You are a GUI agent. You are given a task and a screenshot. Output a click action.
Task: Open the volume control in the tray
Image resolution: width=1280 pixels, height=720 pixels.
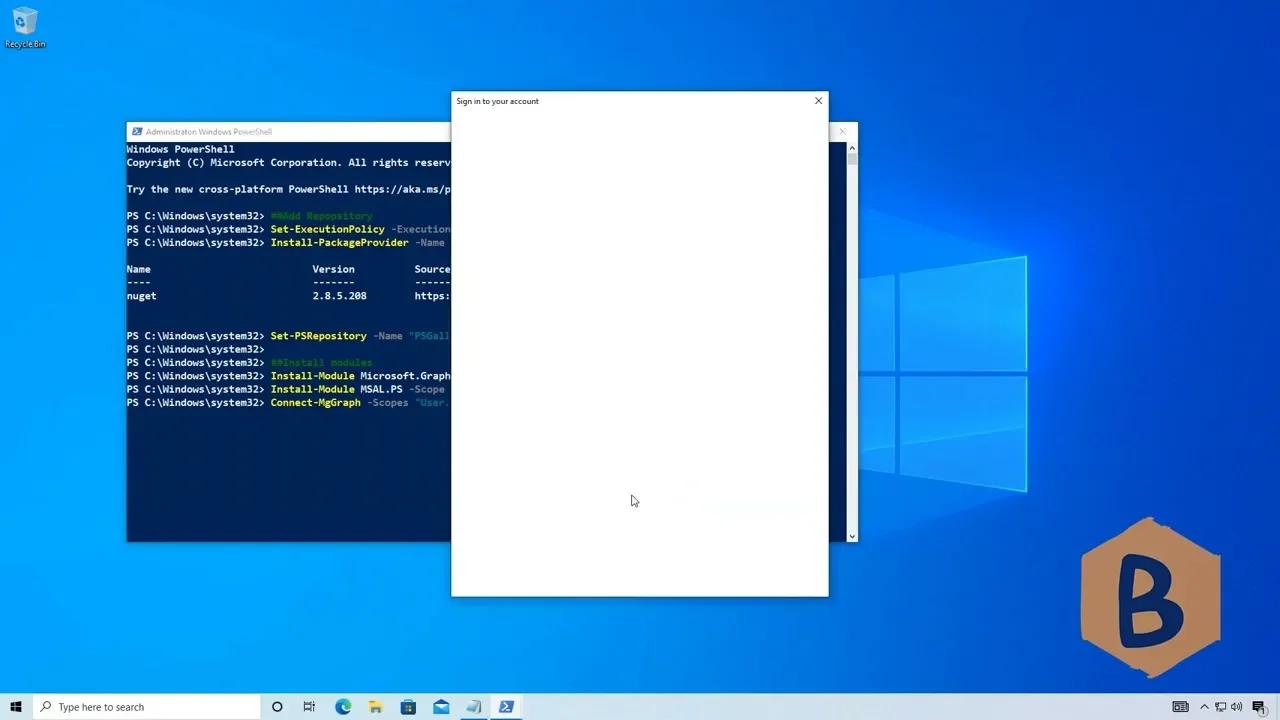[x=1237, y=707]
